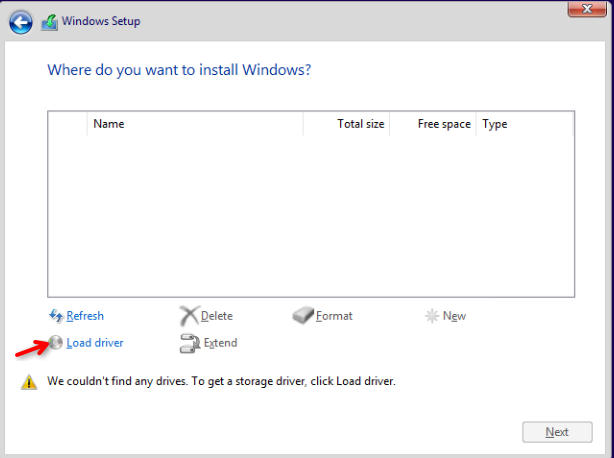Refresh the drive list via Refresh link
Image resolution: width=614 pixels, height=458 pixels.
(x=85, y=316)
